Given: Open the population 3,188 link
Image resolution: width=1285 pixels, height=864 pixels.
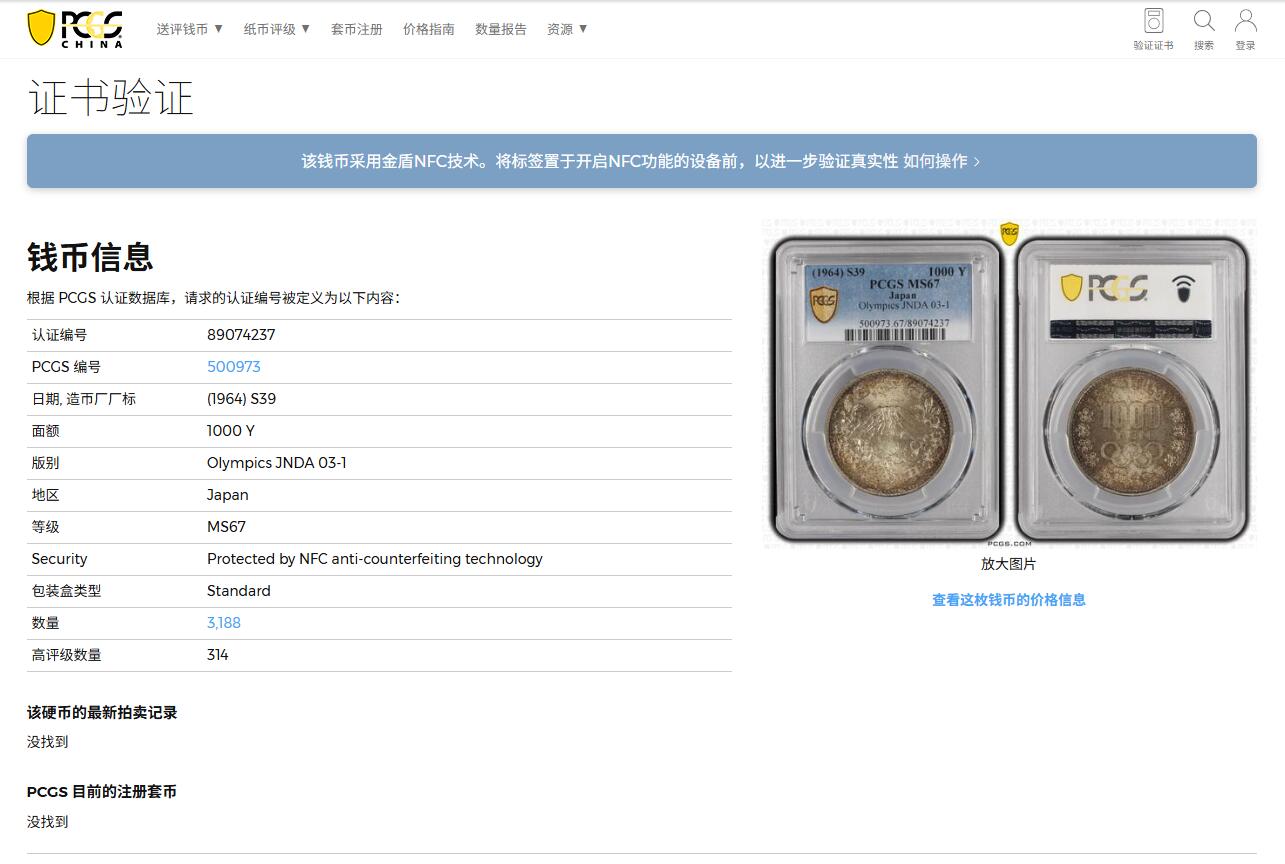Looking at the screenshot, I should click(224, 623).
